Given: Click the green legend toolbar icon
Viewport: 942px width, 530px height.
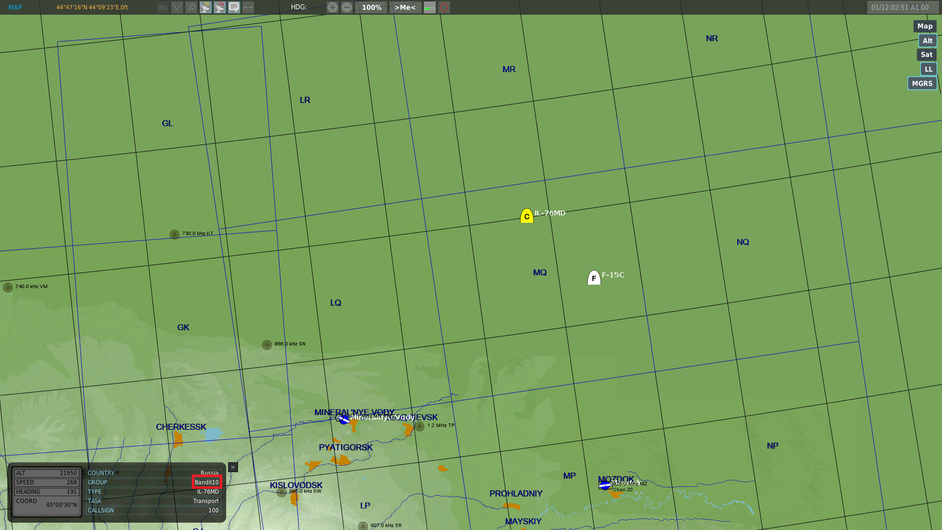Looking at the screenshot, I should point(430,7).
